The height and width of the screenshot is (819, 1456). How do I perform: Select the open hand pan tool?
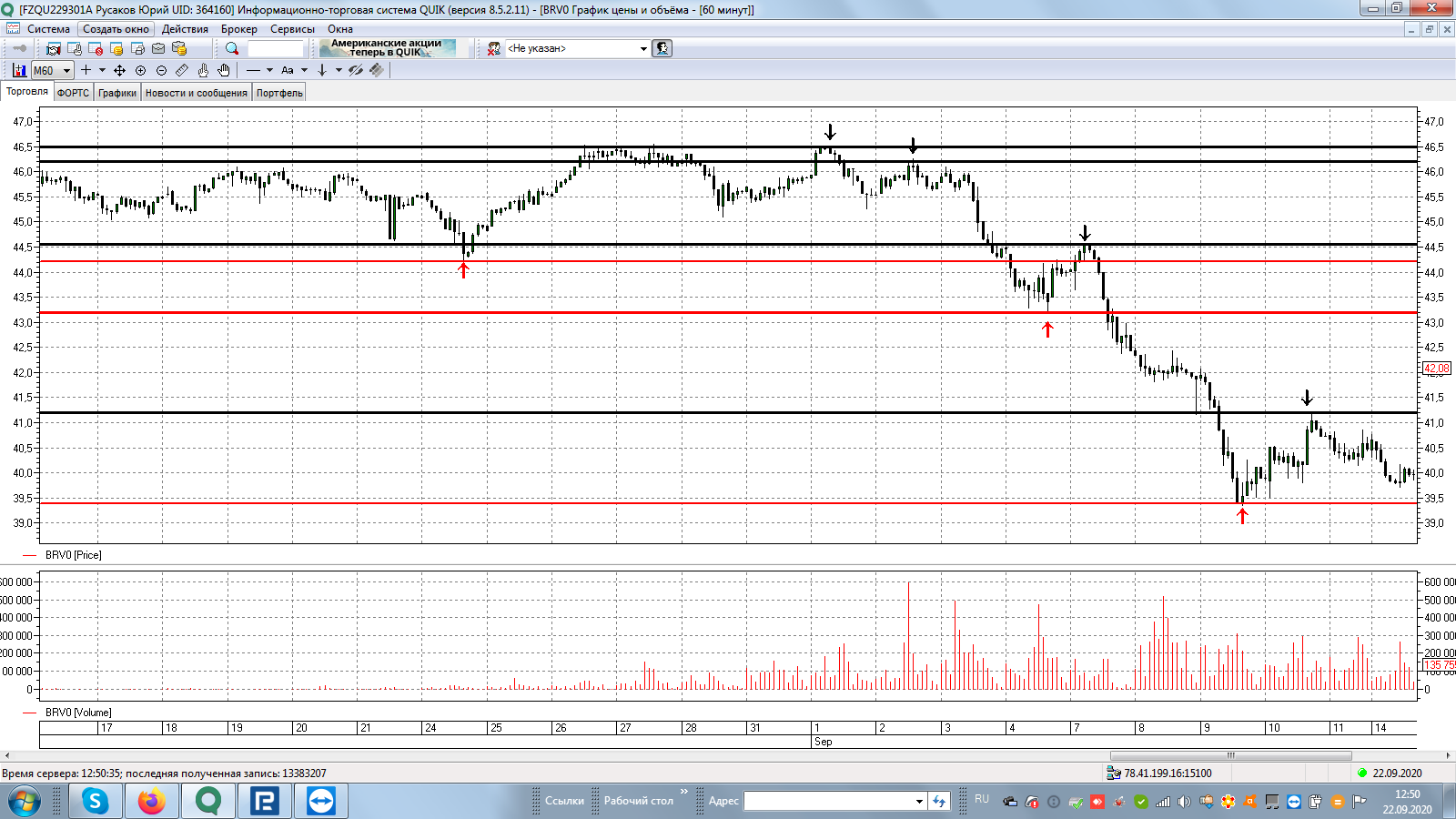click(x=224, y=70)
